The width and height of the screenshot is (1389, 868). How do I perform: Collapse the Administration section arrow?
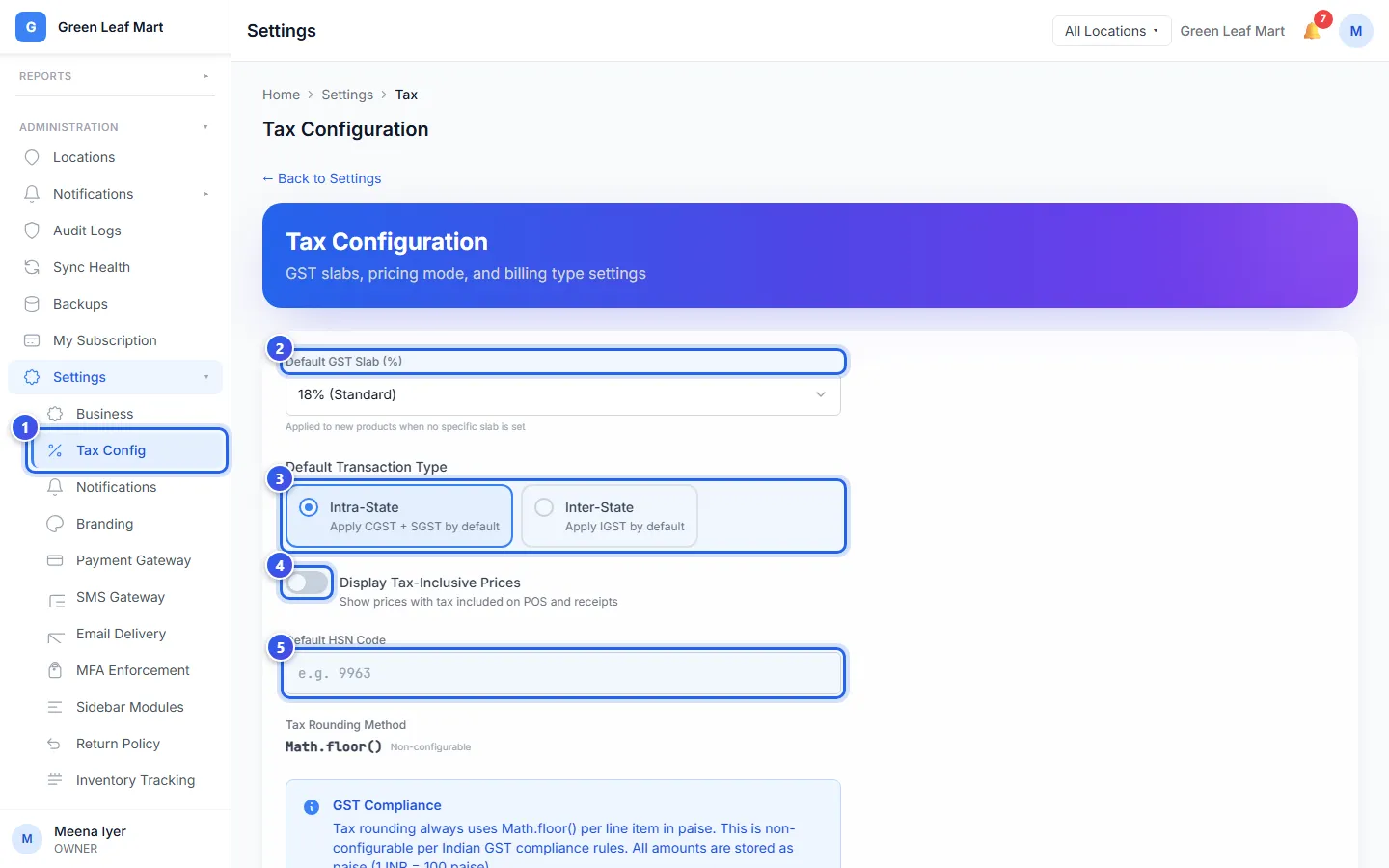[206, 127]
